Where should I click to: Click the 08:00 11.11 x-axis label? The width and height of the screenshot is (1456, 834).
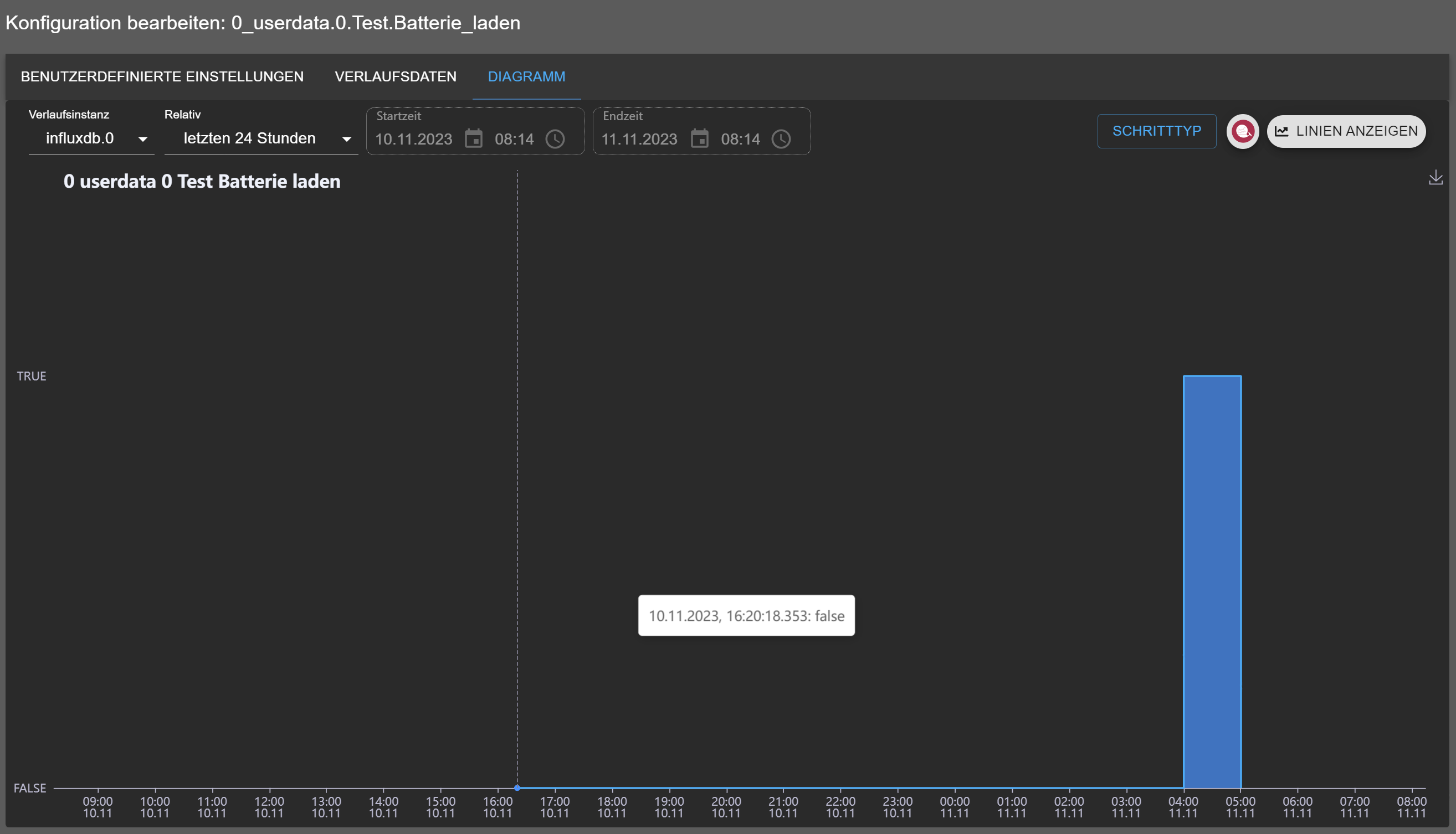[1411, 807]
